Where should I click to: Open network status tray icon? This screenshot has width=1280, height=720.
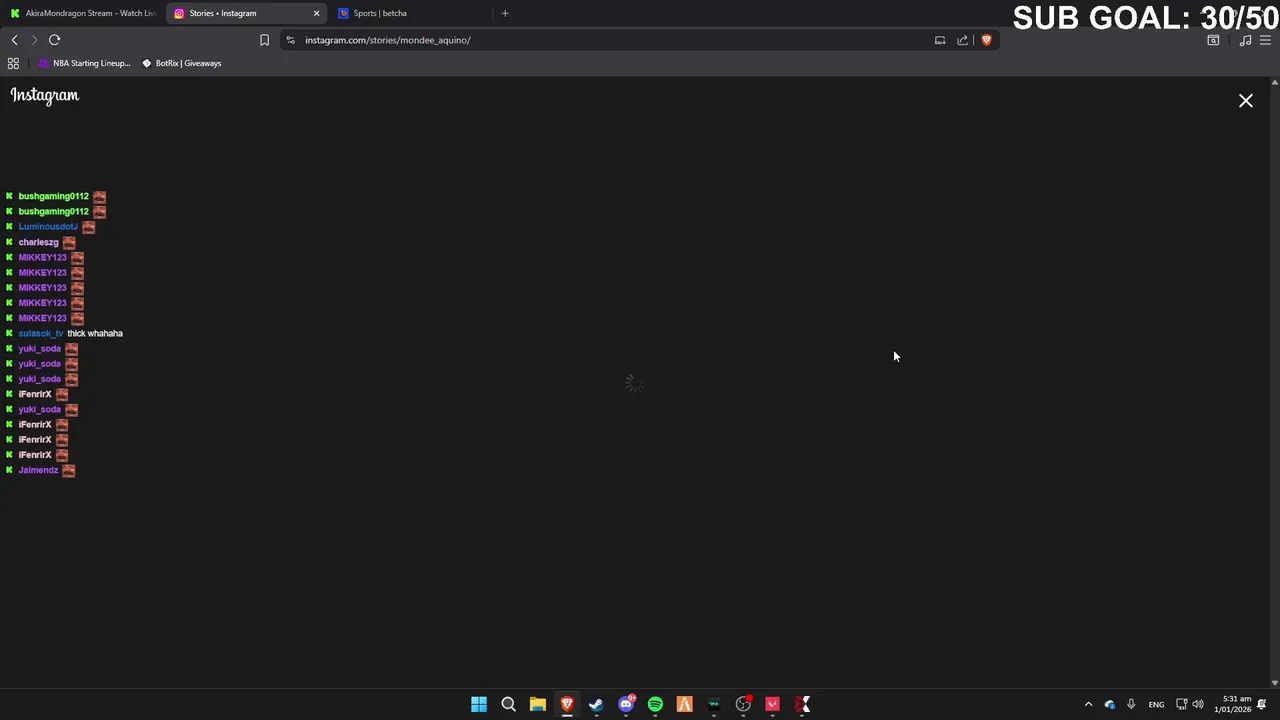[x=1181, y=704]
